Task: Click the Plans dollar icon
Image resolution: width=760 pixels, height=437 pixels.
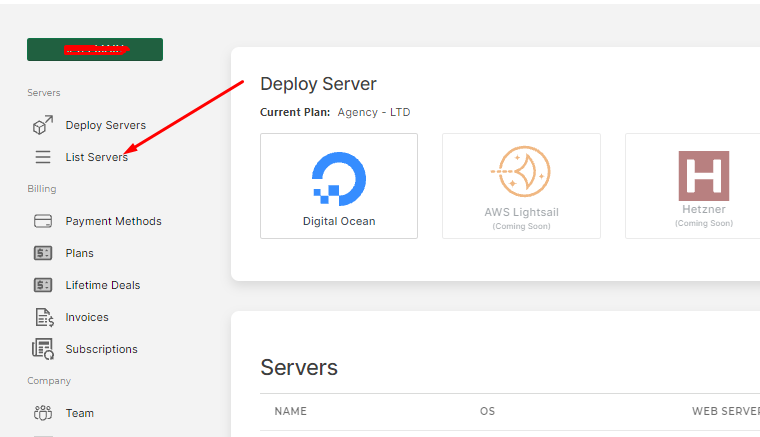Action: pyautogui.click(x=43, y=253)
